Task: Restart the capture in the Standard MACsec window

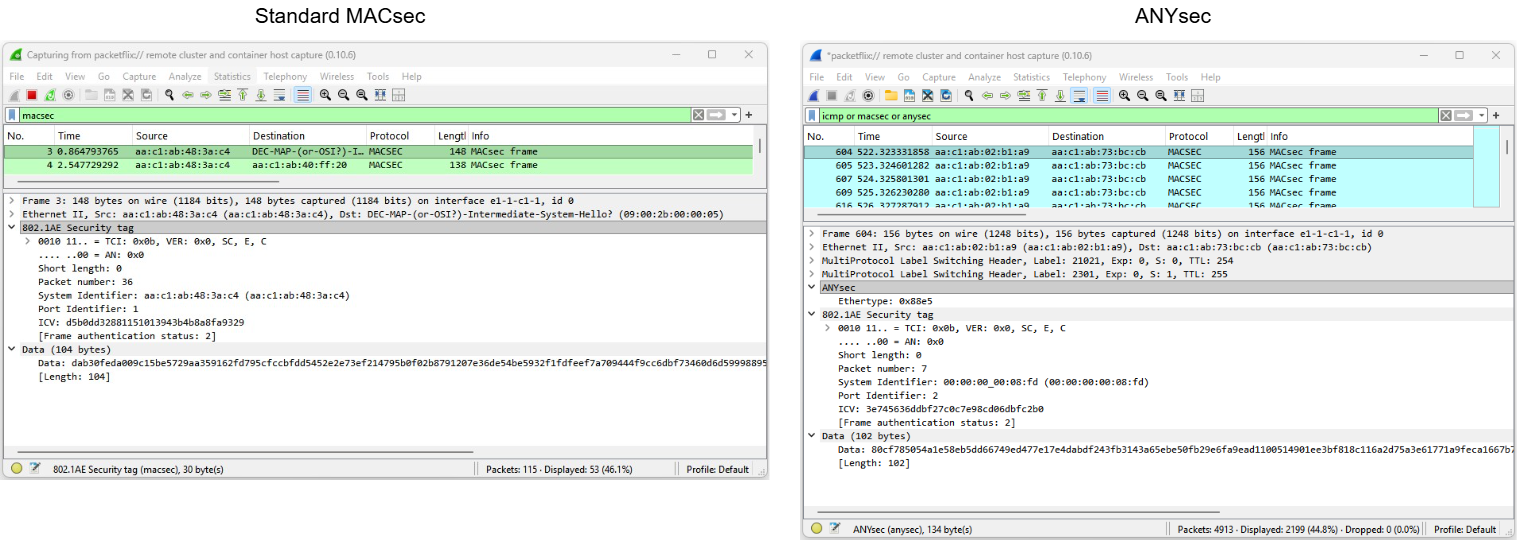Action: (x=50, y=95)
